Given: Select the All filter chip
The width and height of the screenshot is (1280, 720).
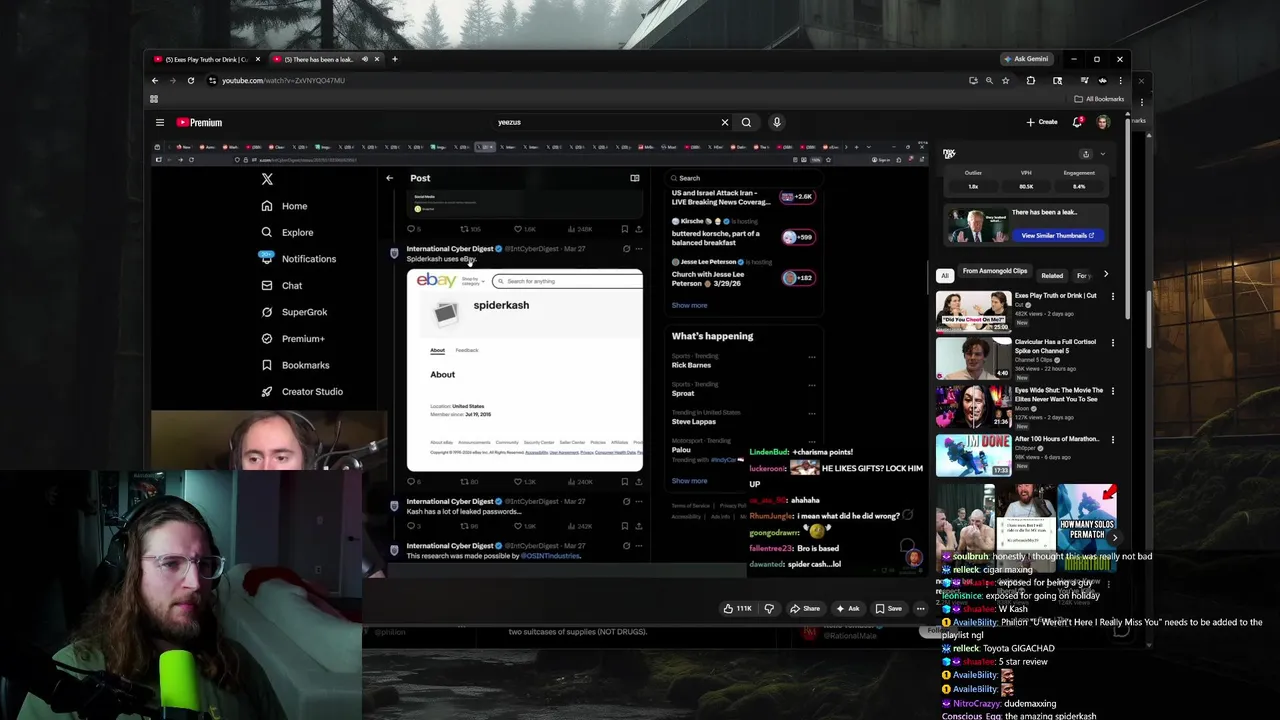Looking at the screenshot, I should pyautogui.click(x=944, y=275).
